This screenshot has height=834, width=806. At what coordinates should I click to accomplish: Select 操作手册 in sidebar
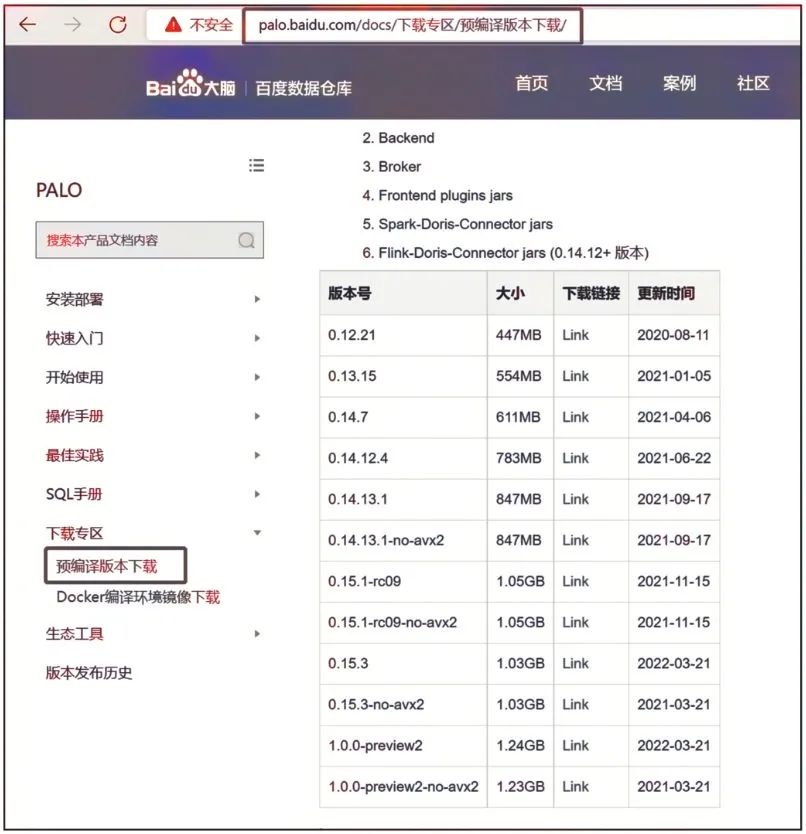point(74,416)
